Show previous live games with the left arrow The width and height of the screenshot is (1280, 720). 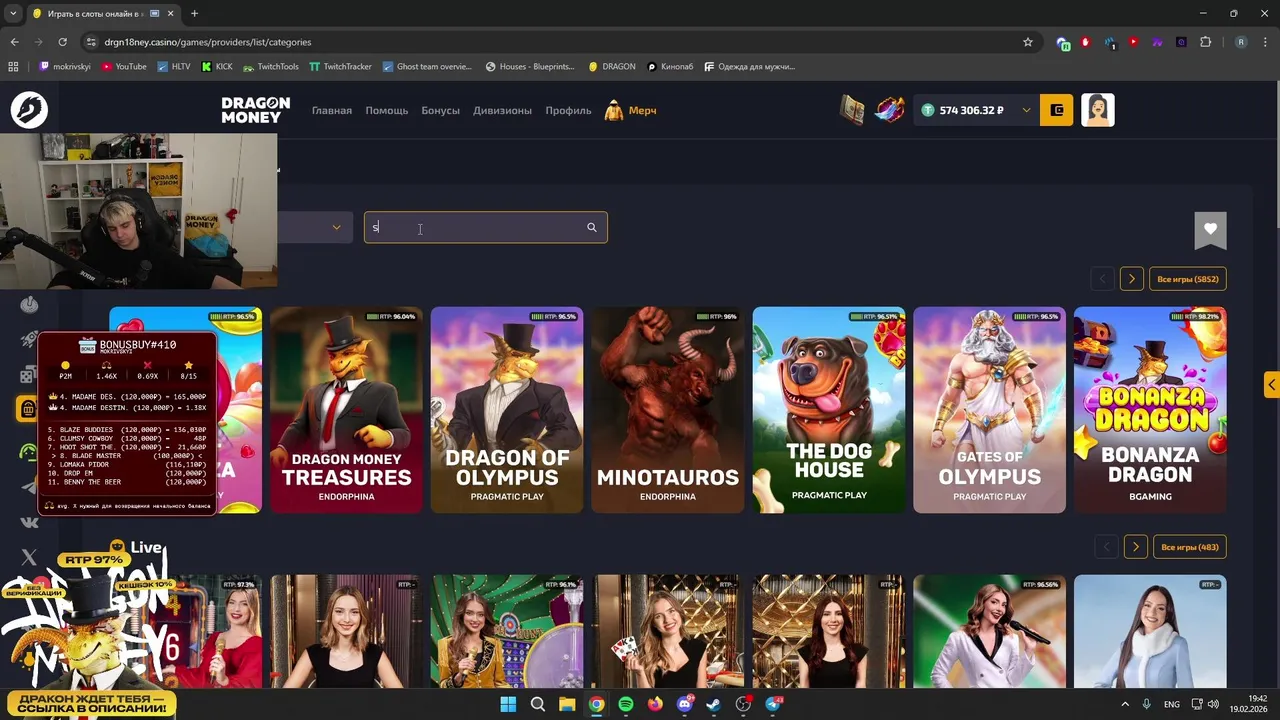pyautogui.click(x=1106, y=547)
